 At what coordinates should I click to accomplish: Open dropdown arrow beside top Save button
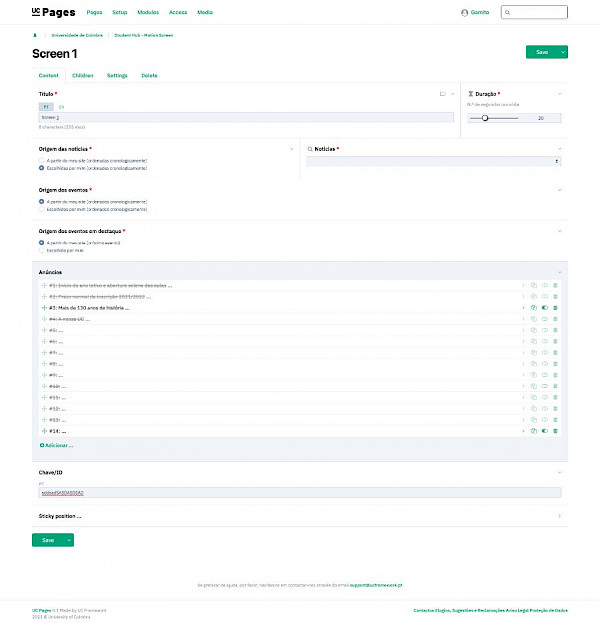(564, 52)
